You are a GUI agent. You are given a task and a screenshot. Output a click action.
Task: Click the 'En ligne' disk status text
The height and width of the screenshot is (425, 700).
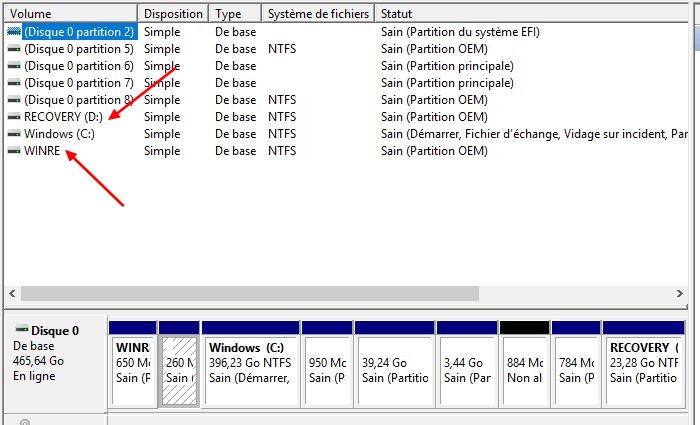tap(34, 376)
